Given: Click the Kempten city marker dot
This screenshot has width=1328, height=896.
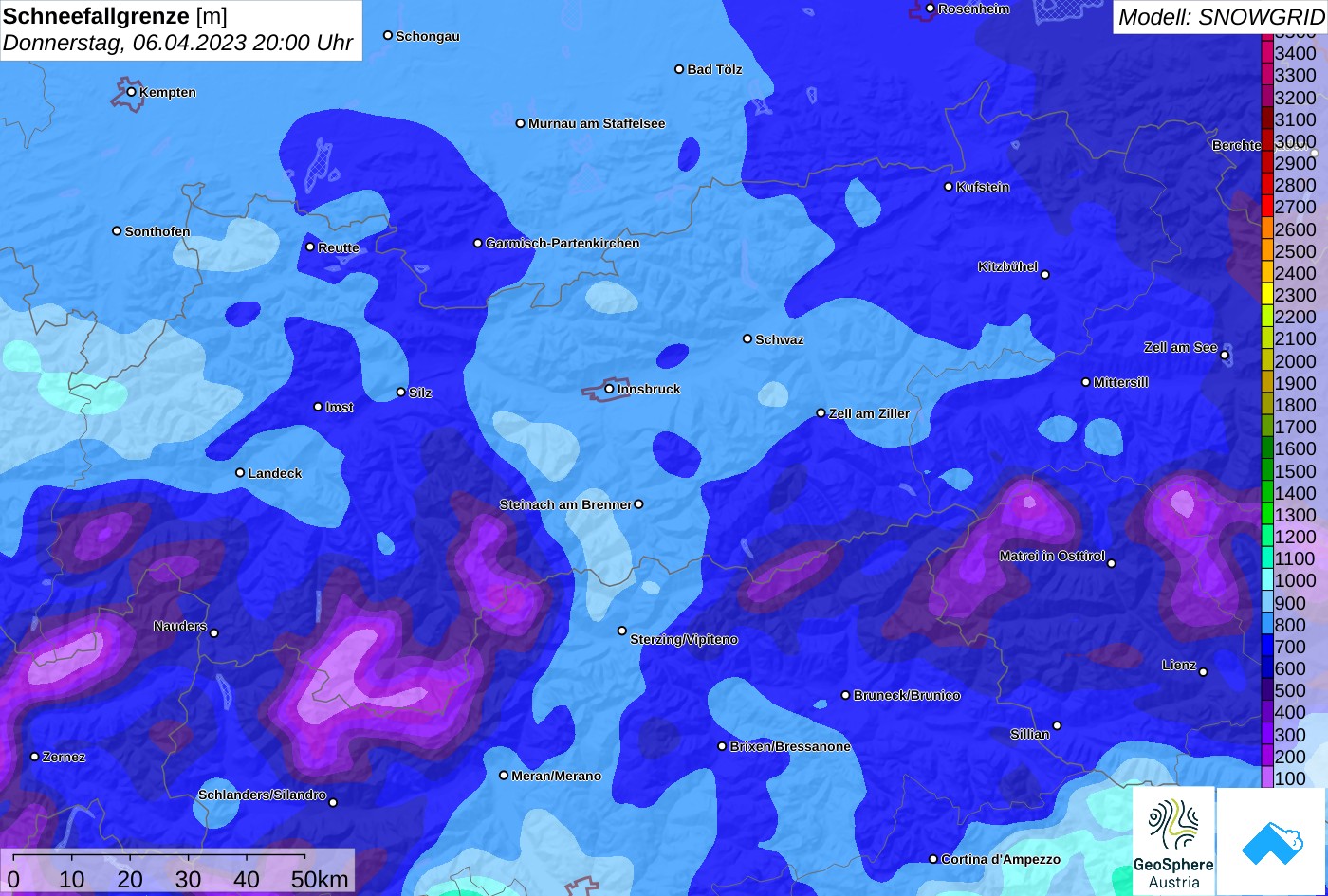Looking at the screenshot, I should pyautogui.click(x=131, y=92).
